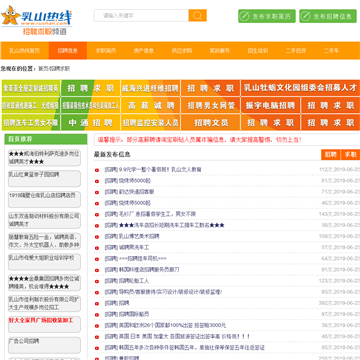The image size is (360, 360).
Task: Open the 高薪诚聘 banner
Action: point(150,106)
